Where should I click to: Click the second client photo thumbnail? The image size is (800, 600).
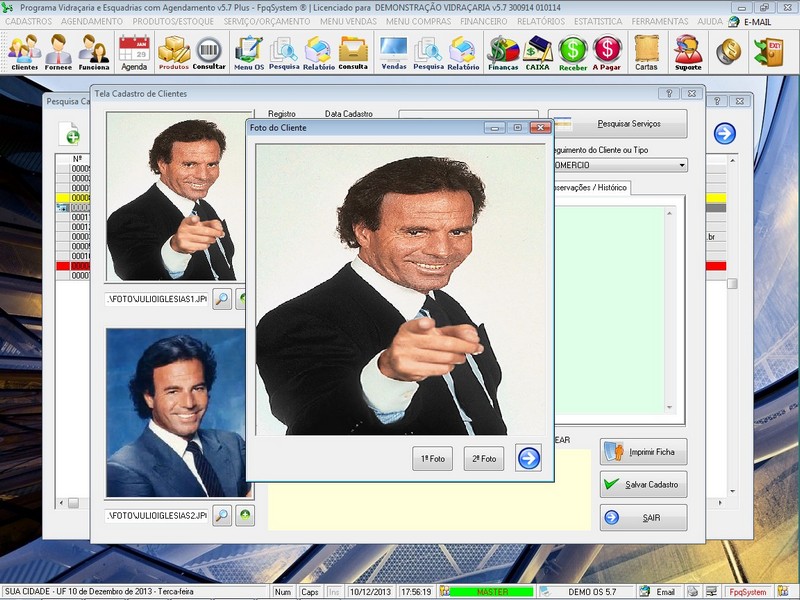click(x=176, y=412)
